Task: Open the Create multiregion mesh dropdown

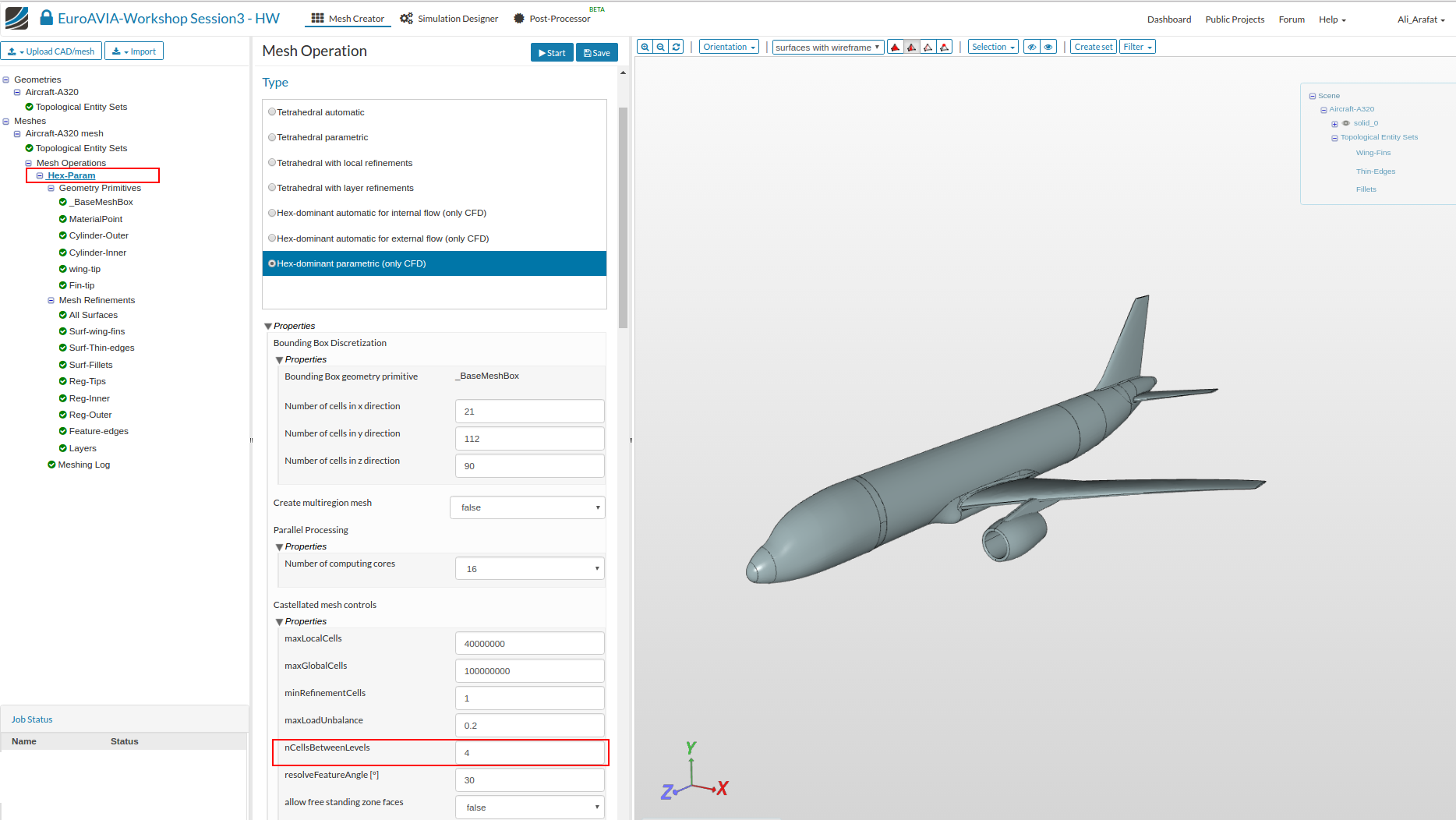Action: click(527, 507)
